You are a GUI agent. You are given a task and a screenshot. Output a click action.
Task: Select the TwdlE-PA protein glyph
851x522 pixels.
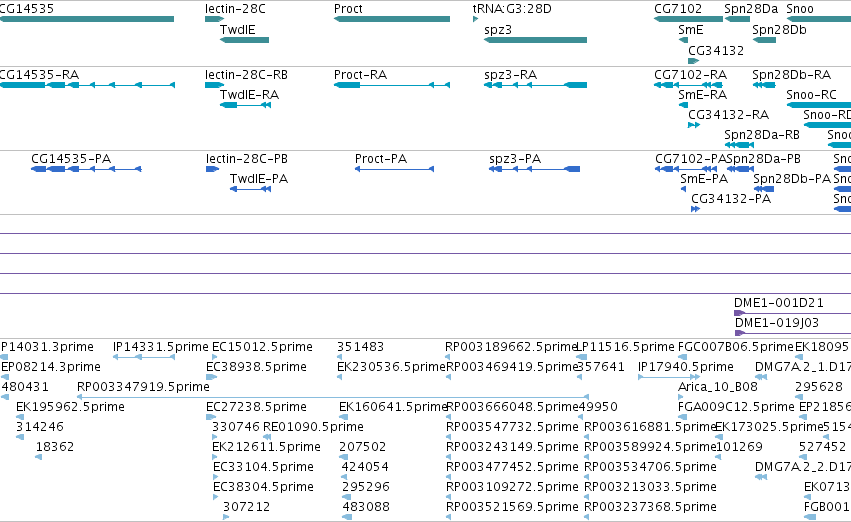click(250, 189)
